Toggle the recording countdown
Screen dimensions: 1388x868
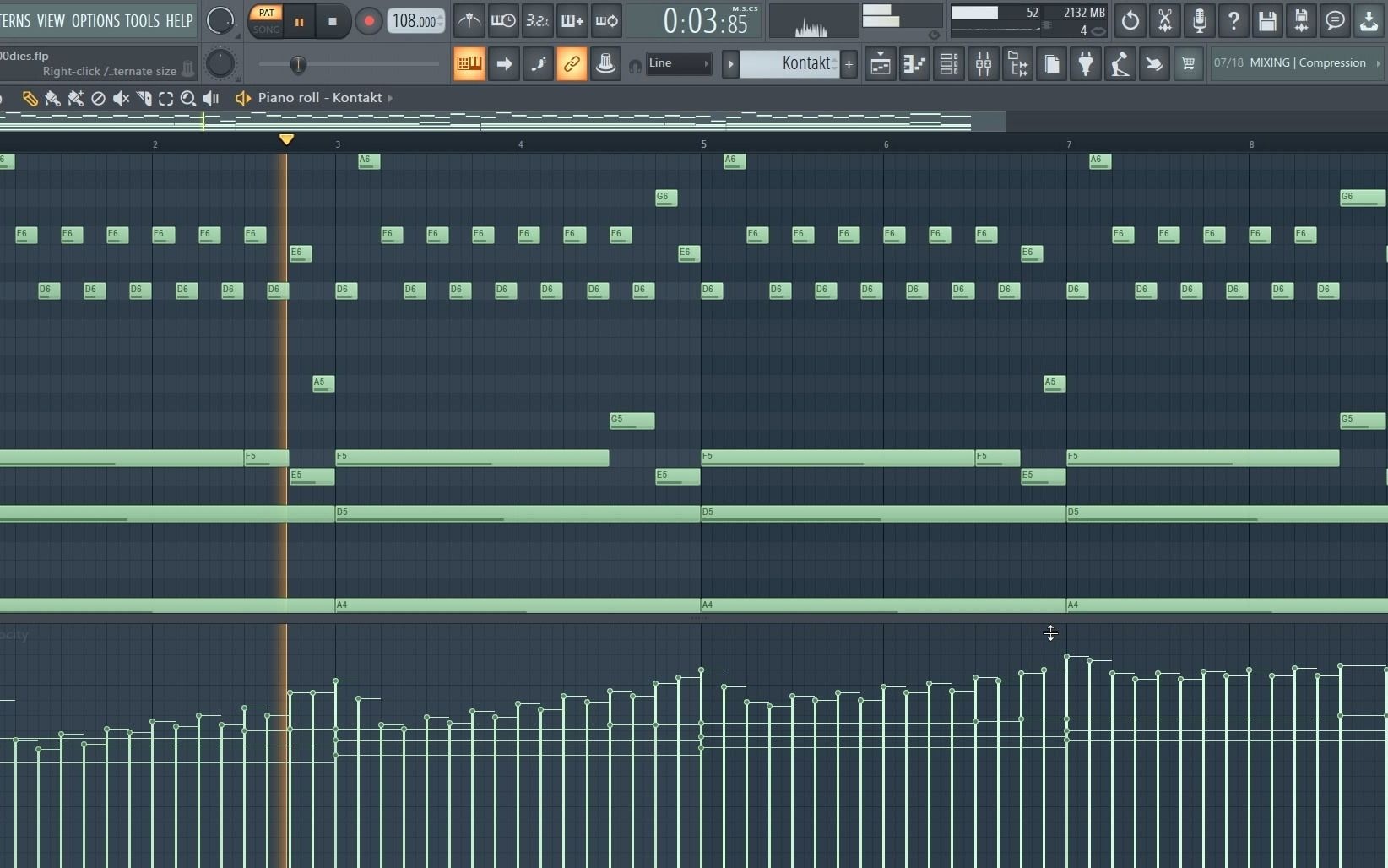click(x=538, y=20)
